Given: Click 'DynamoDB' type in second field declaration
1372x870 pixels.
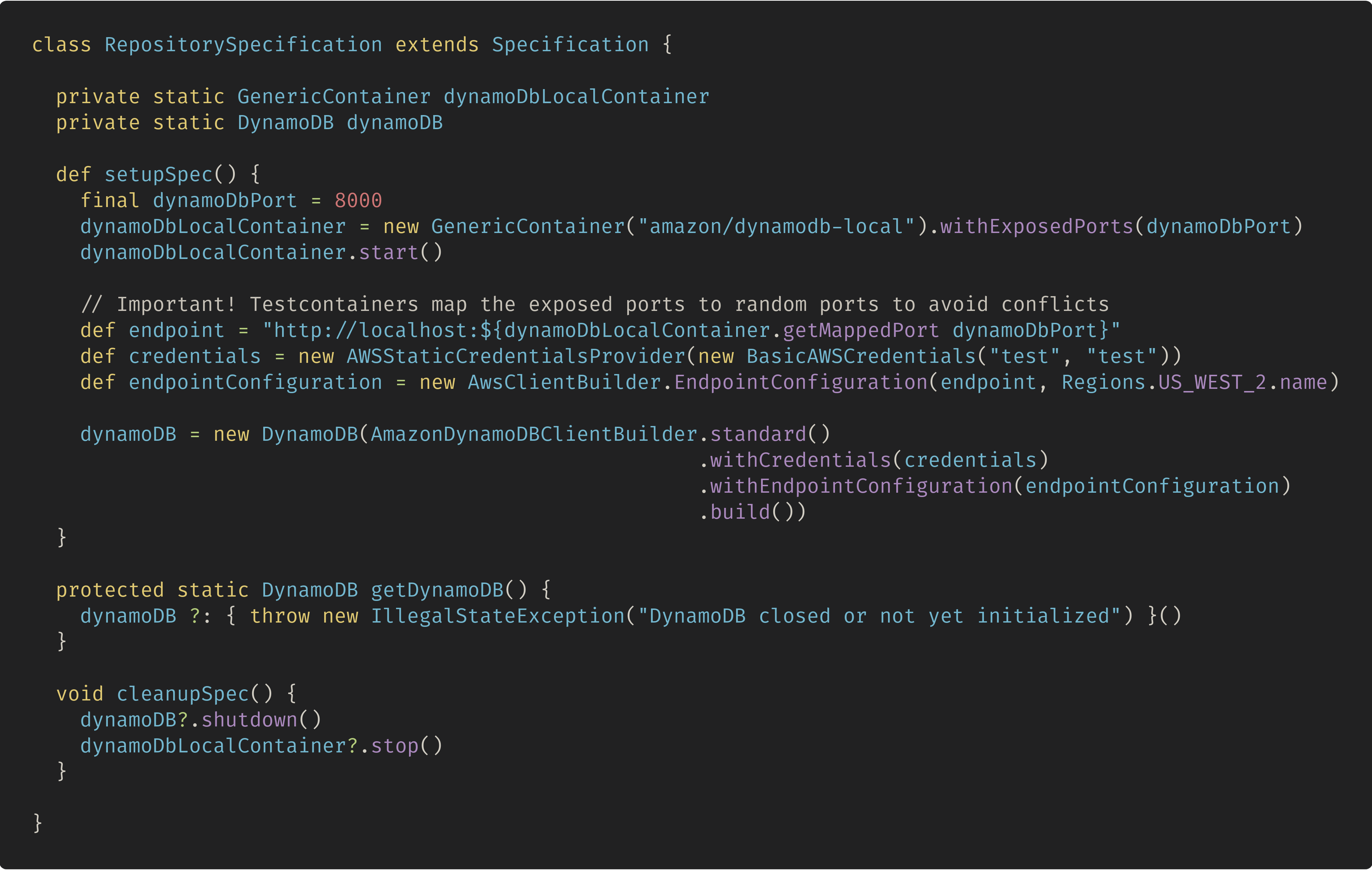Looking at the screenshot, I should [x=285, y=123].
